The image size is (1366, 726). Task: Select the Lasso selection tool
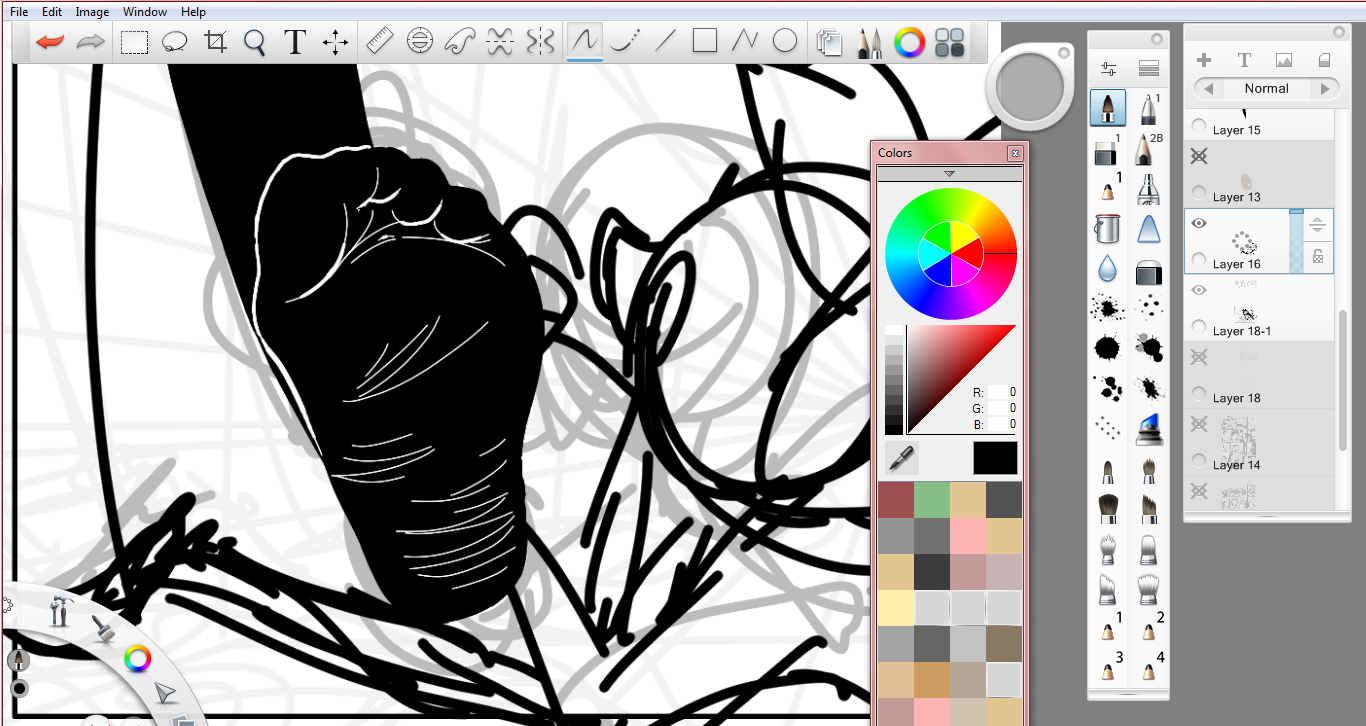[x=175, y=42]
